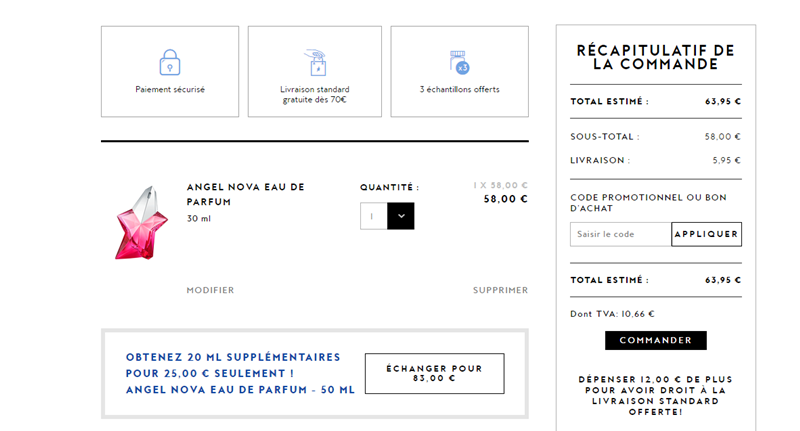Click the 3 échantillons offerts box
This screenshot has height=431, width=800.
(460, 71)
